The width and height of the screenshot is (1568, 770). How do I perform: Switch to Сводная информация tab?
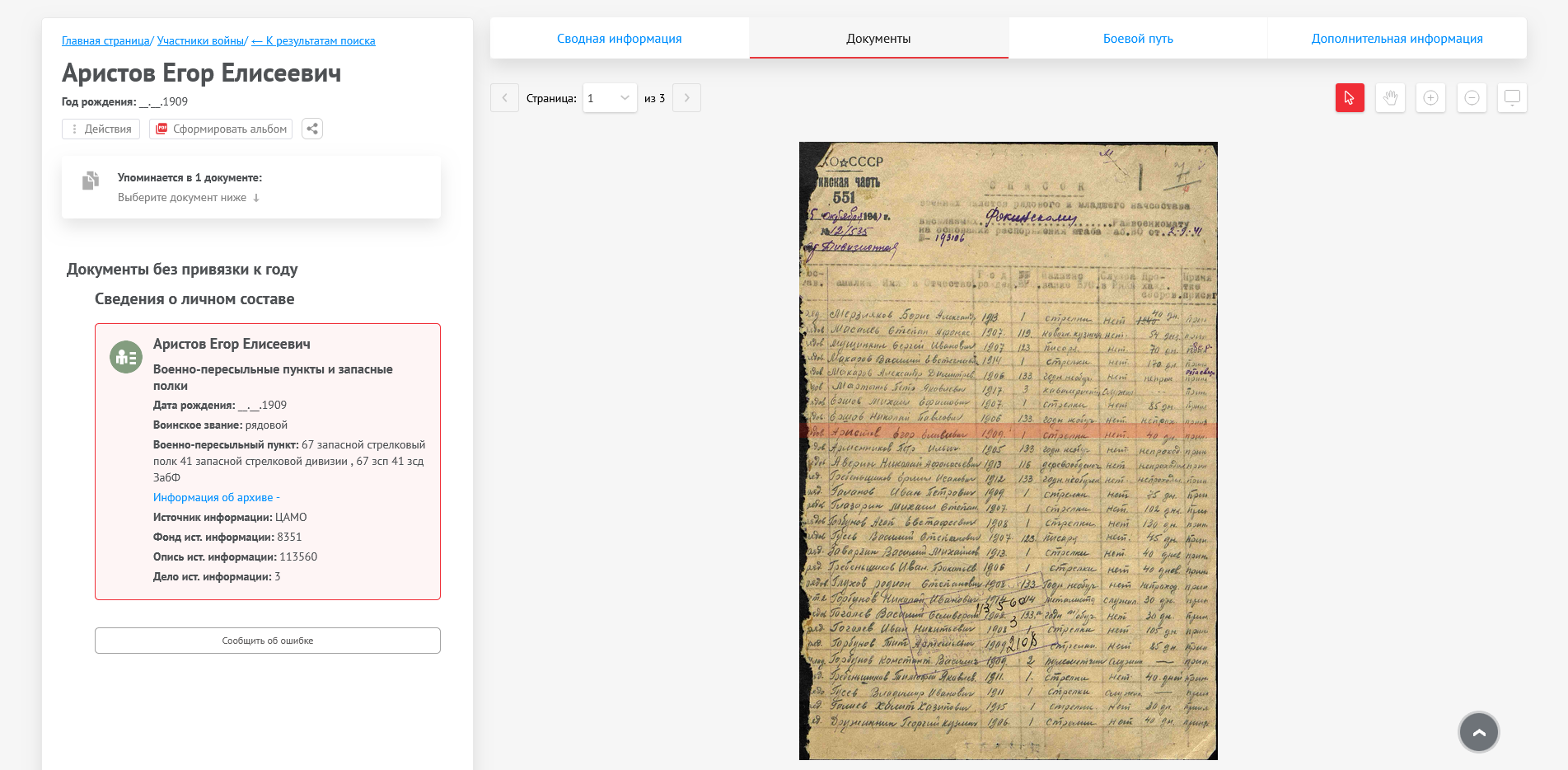click(x=619, y=39)
